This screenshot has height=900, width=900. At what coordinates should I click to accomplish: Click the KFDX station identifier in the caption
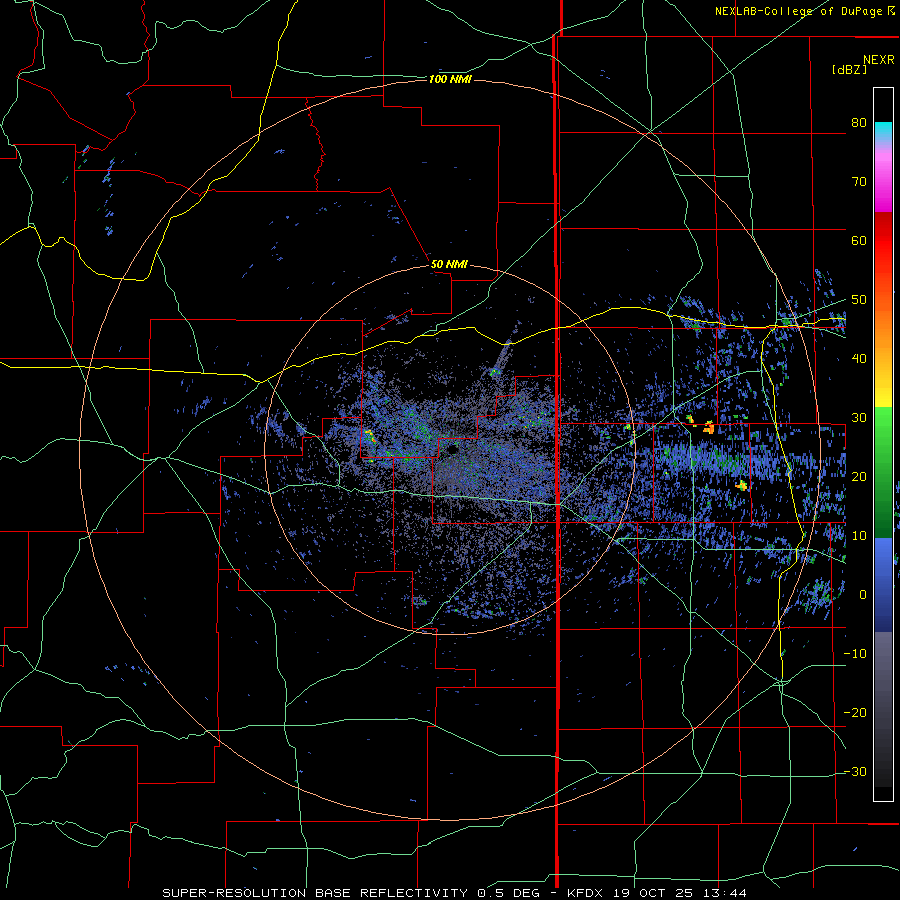tap(585, 893)
